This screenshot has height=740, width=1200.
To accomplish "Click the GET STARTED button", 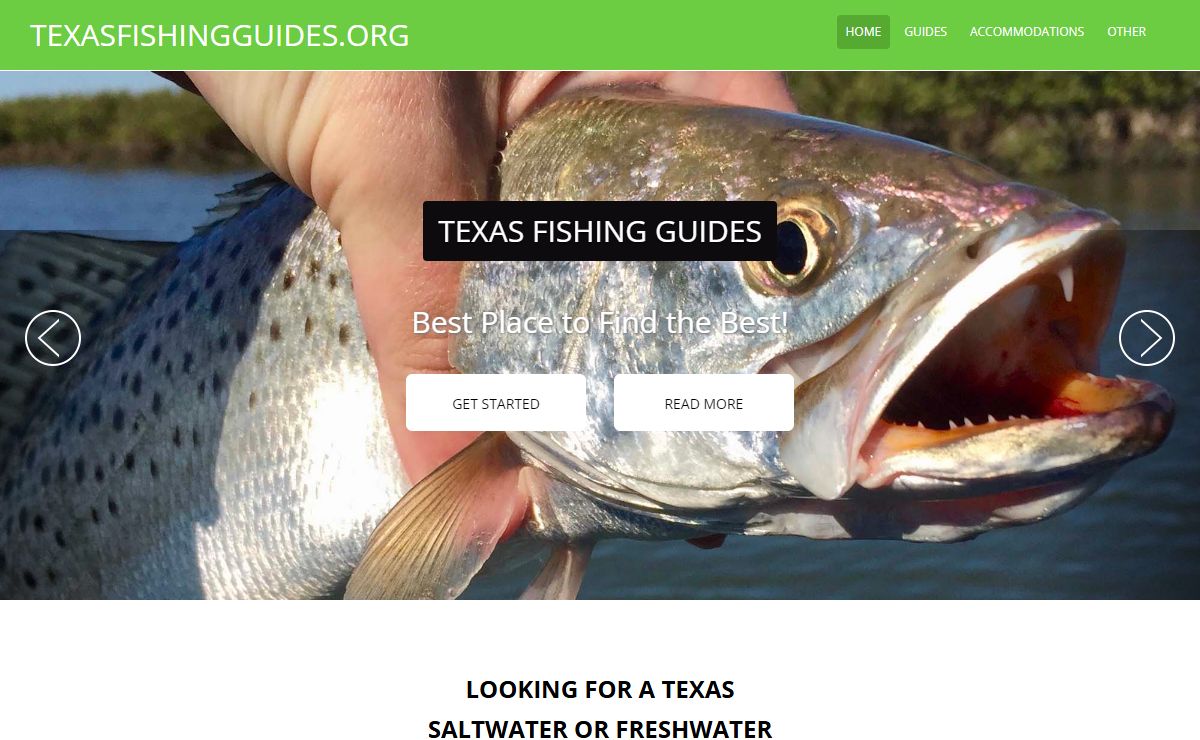I will pyautogui.click(x=496, y=403).
